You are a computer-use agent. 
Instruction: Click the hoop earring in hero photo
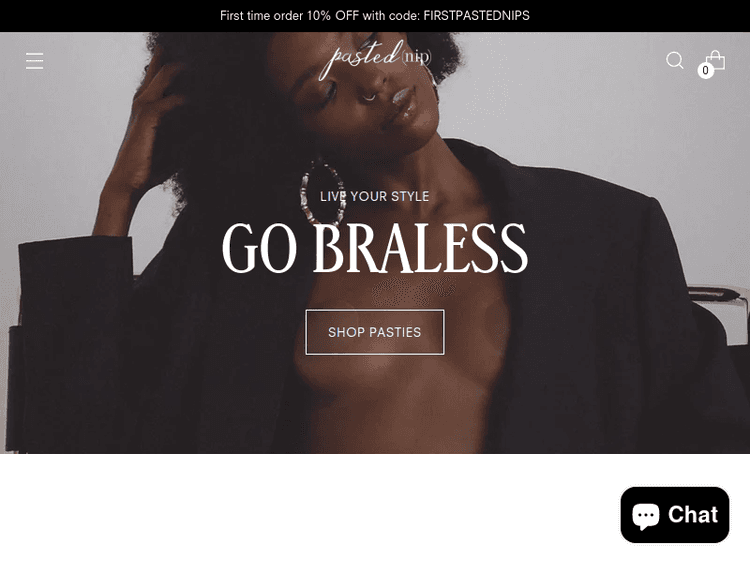[x=322, y=193]
